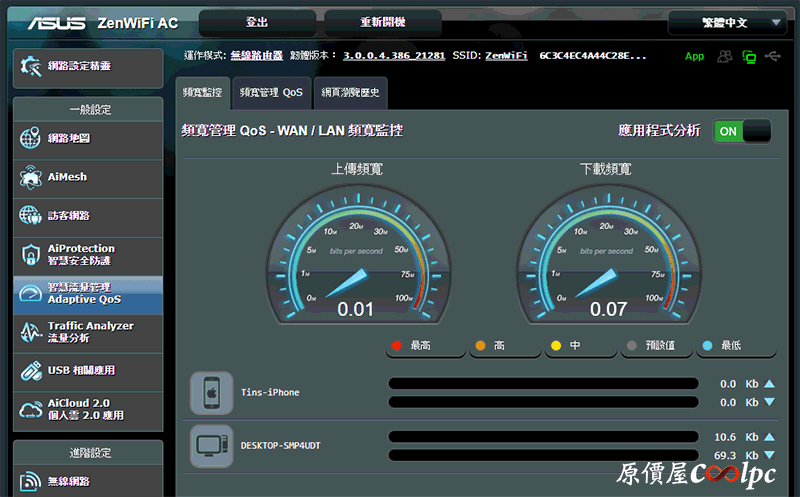Click the green network clients status icon

click(749, 57)
